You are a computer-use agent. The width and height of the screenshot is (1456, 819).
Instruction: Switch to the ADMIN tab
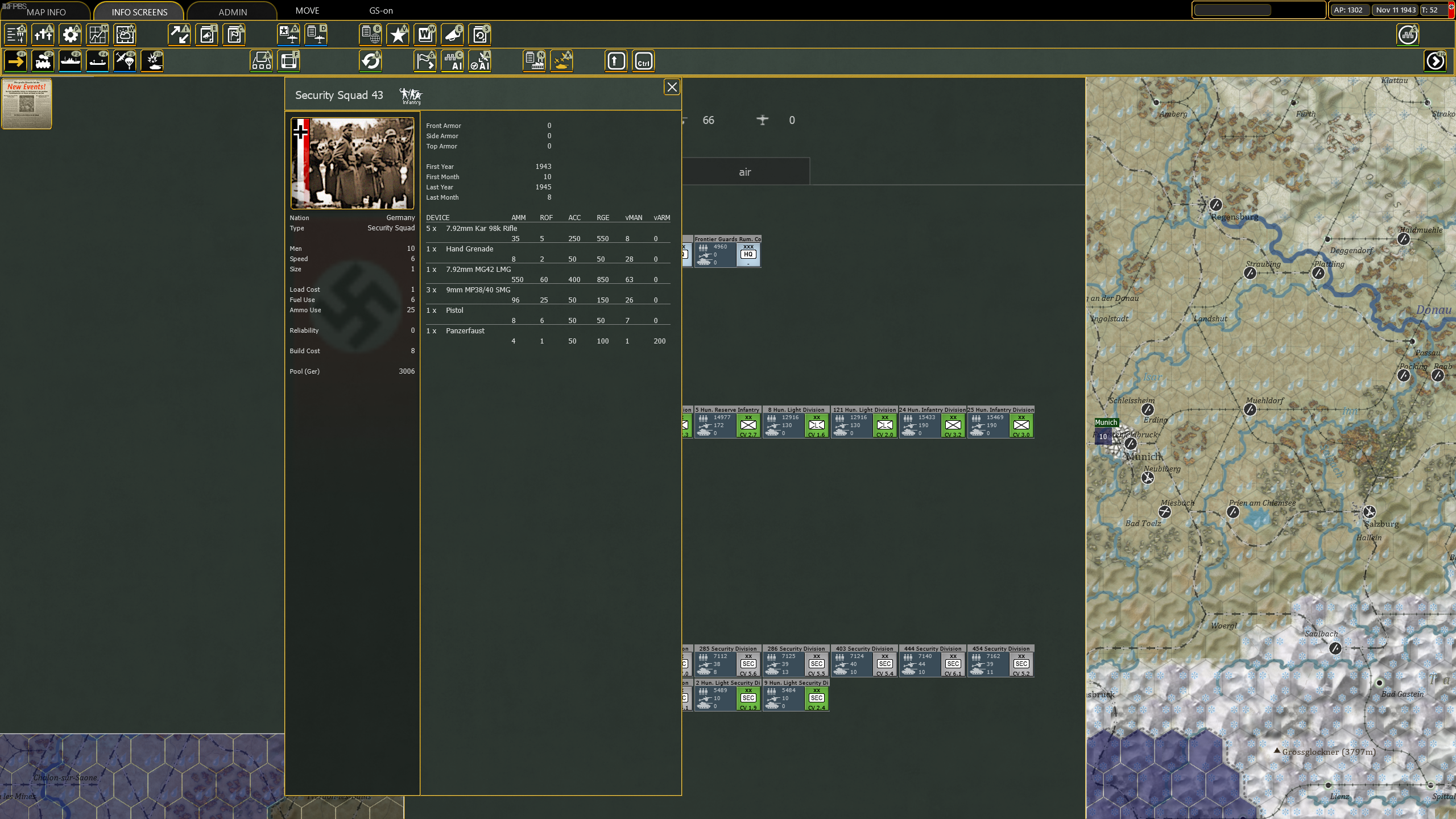point(233,12)
